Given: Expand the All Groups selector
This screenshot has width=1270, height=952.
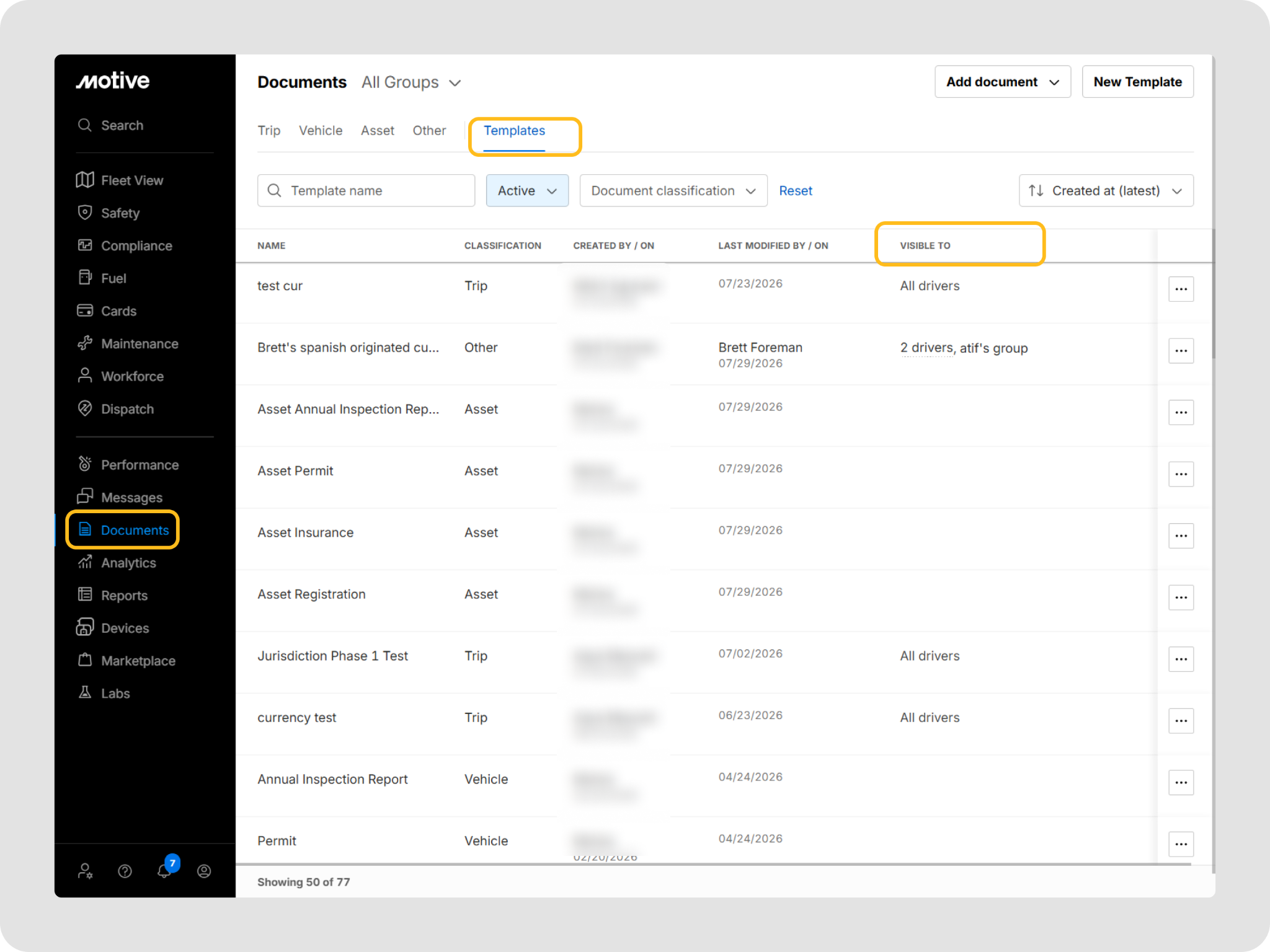Looking at the screenshot, I should (x=412, y=82).
